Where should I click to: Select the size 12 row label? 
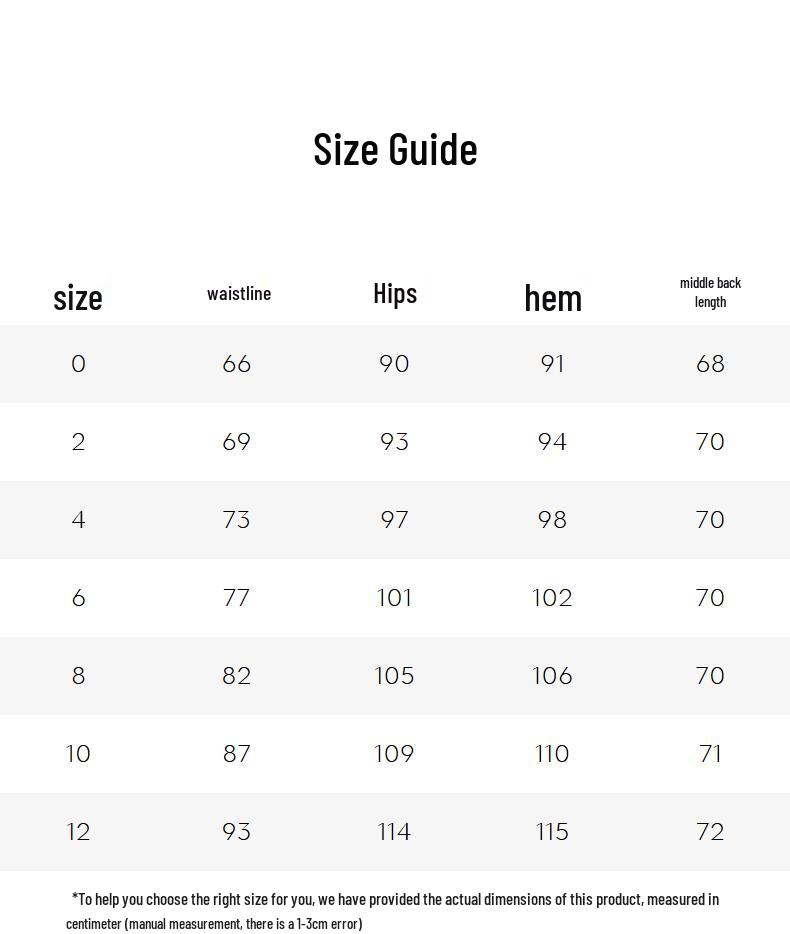pos(78,832)
